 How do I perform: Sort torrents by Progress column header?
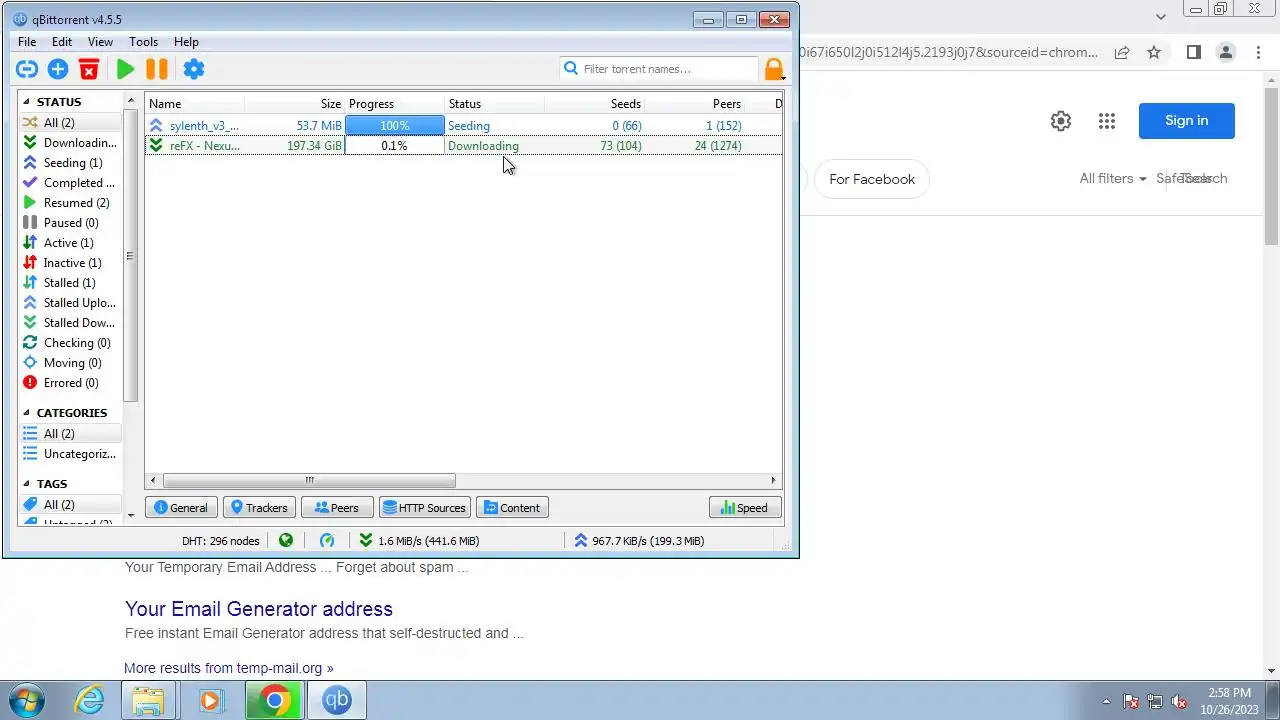point(395,104)
